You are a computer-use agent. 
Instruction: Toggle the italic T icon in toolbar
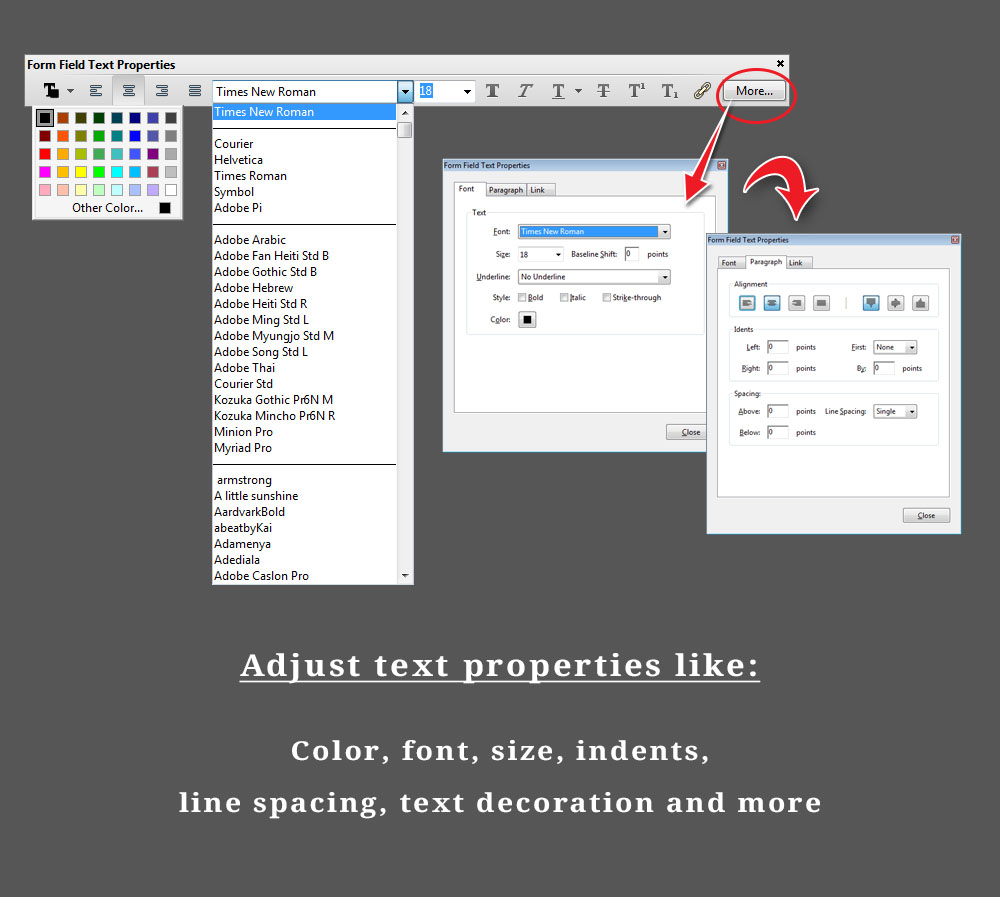tap(525, 91)
